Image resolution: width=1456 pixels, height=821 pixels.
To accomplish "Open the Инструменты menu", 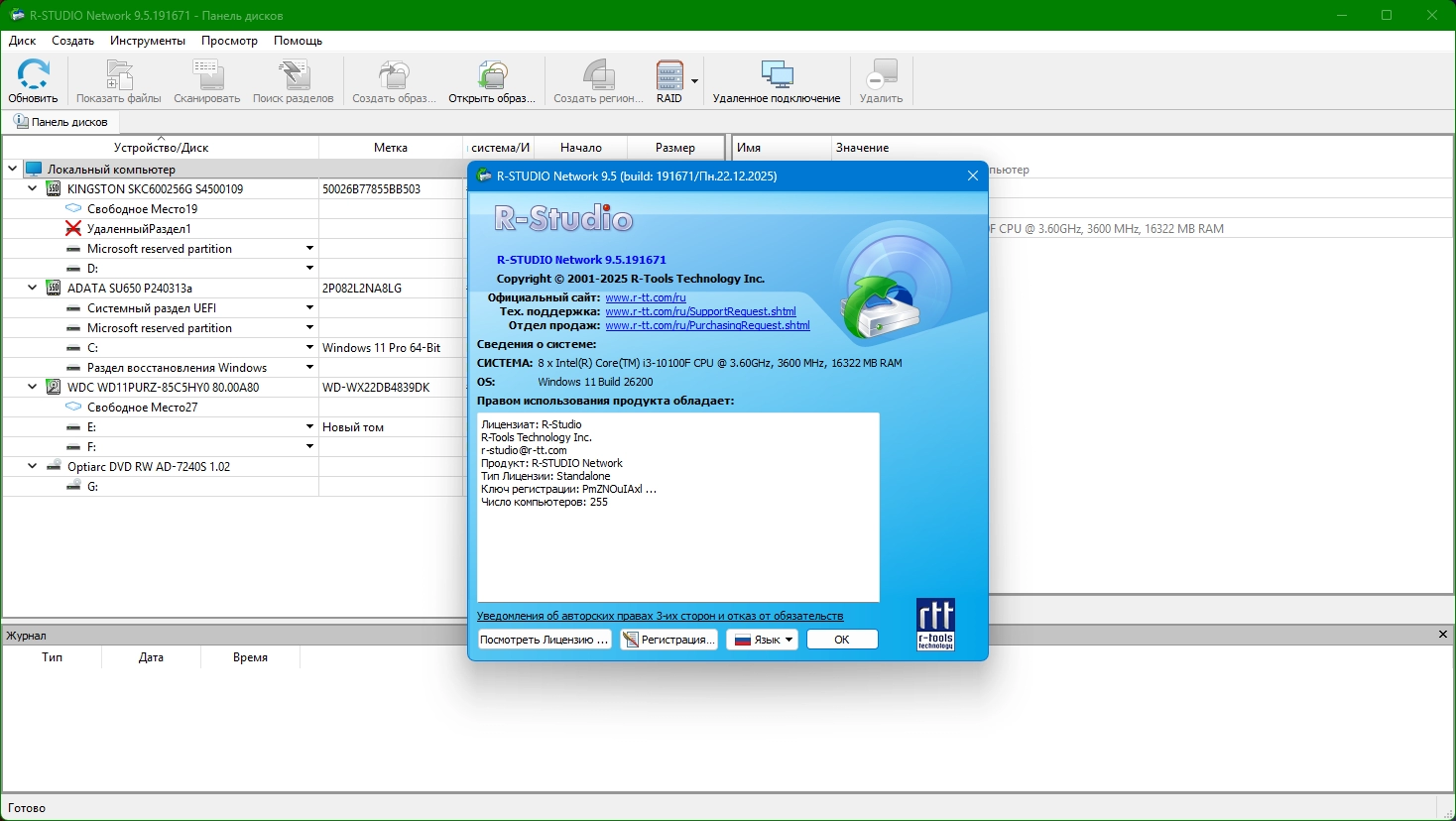I will pos(148,41).
